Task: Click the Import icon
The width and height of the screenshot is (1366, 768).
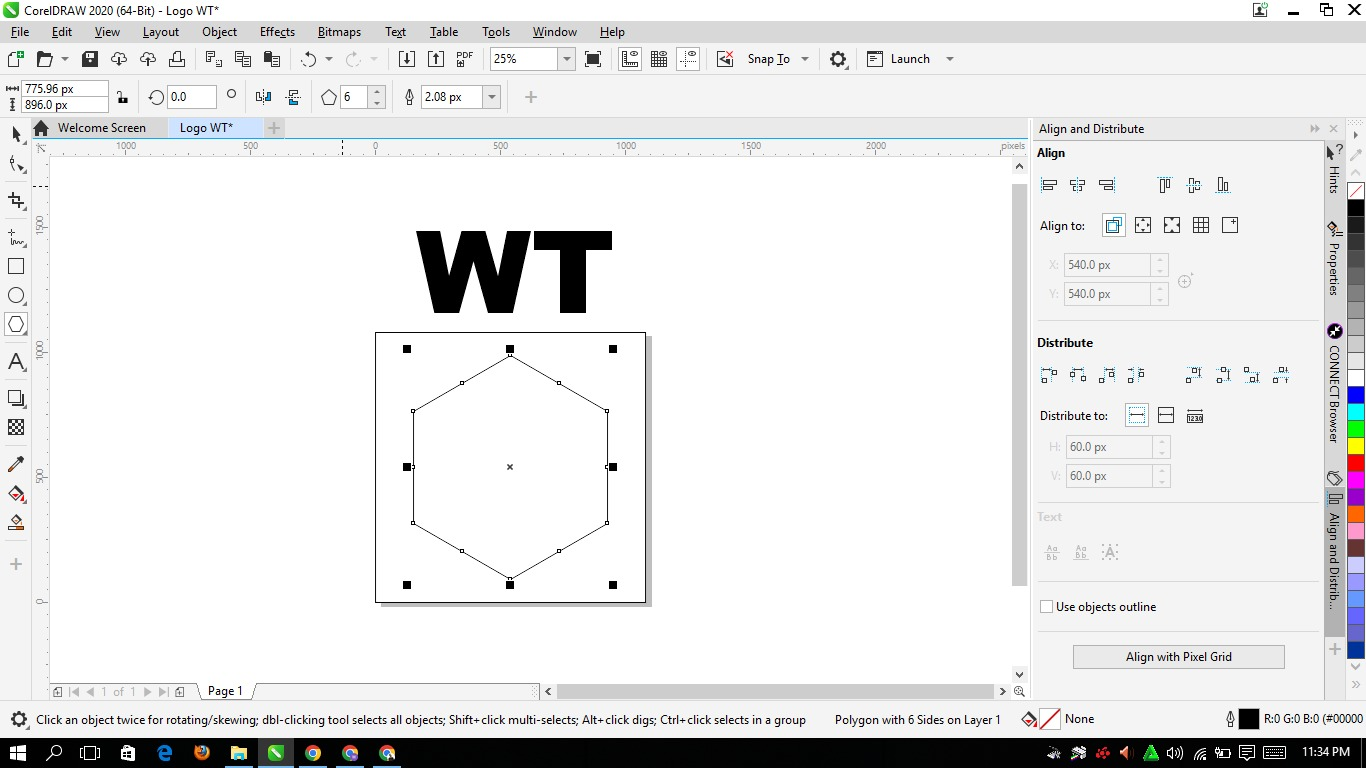Action: (407, 59)
